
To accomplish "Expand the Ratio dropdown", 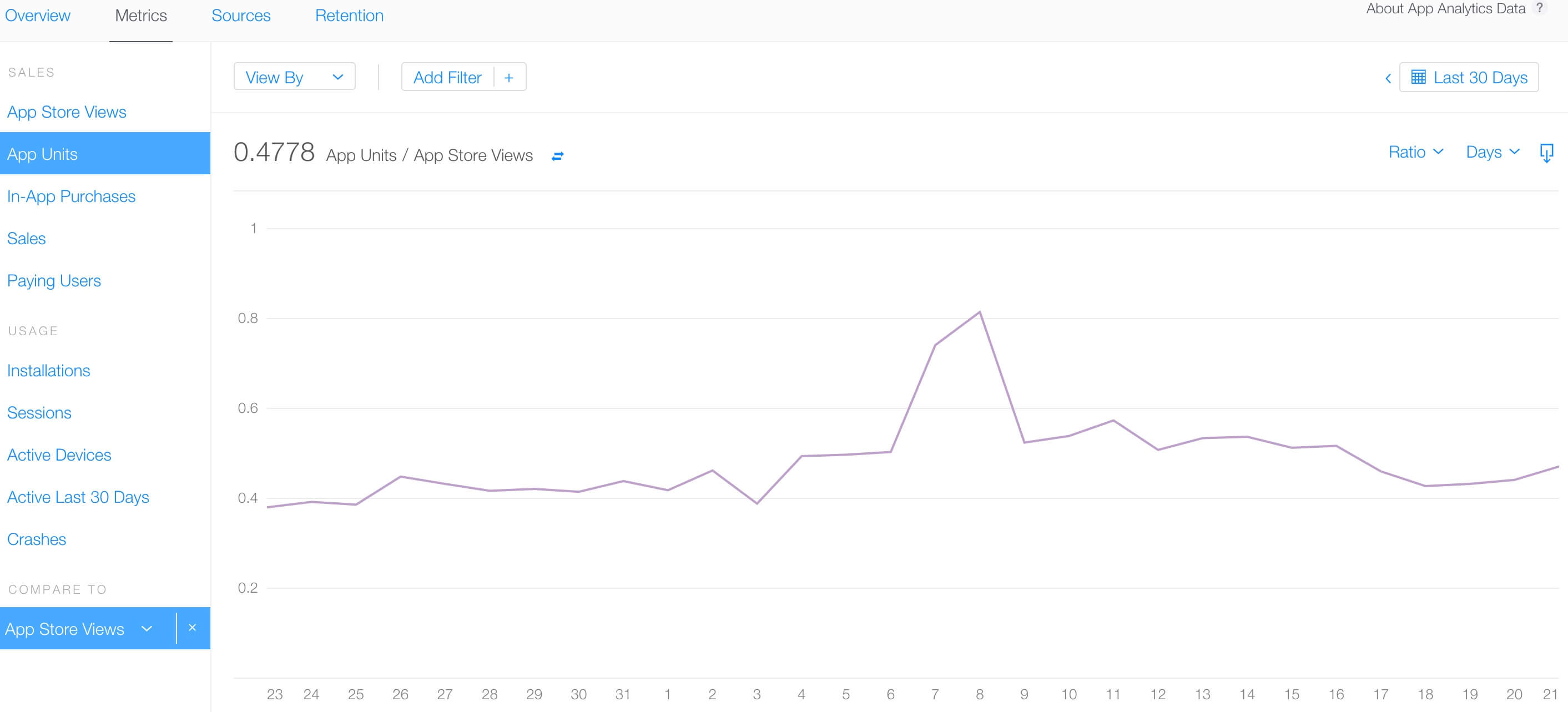I will tap(1415, 152).
